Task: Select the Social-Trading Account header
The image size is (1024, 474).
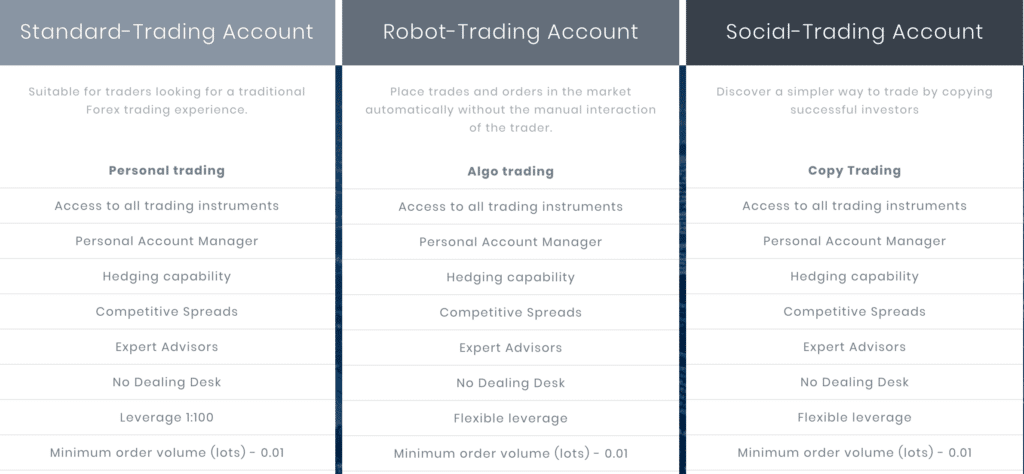Action: (x=854, y=32)
